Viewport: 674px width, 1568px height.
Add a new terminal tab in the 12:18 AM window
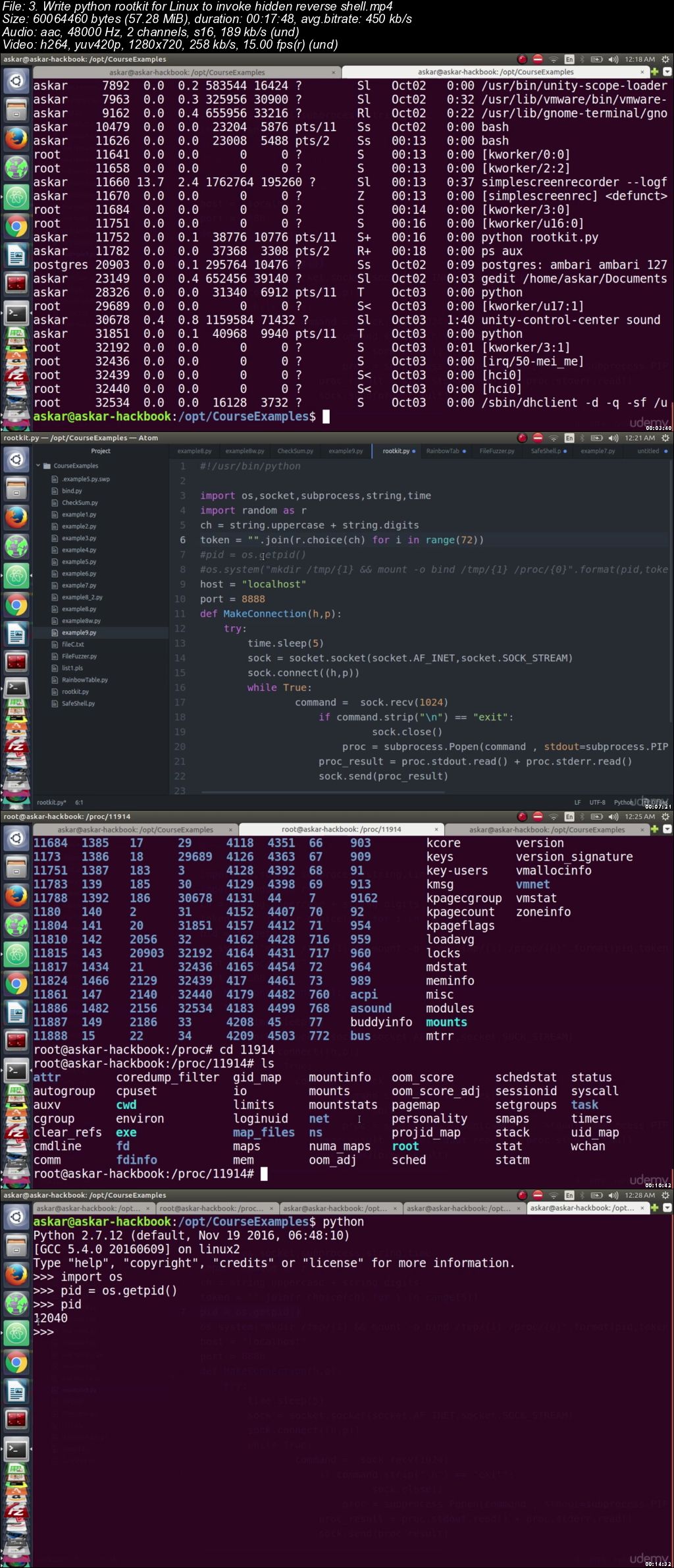coord(655,72)
